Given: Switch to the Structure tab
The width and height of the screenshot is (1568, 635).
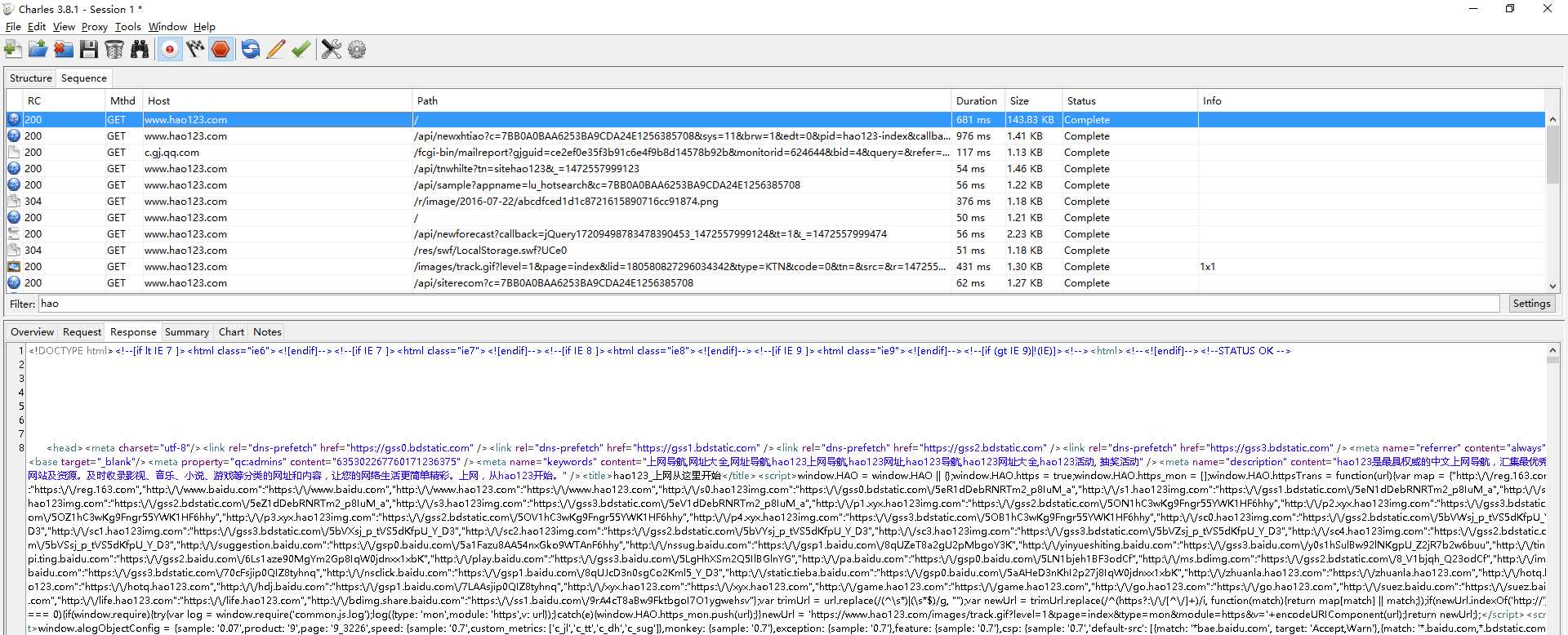Looking at the screenshot, I should click(31, 78).
